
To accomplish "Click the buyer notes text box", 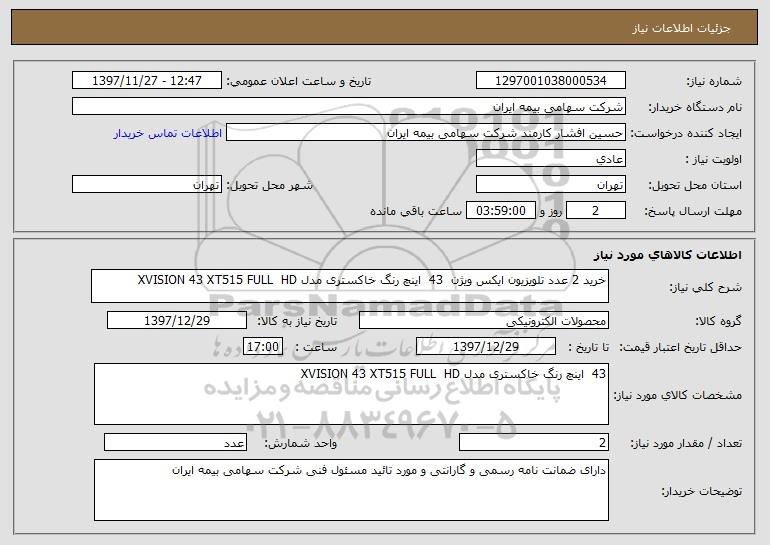I will [351, 490].
